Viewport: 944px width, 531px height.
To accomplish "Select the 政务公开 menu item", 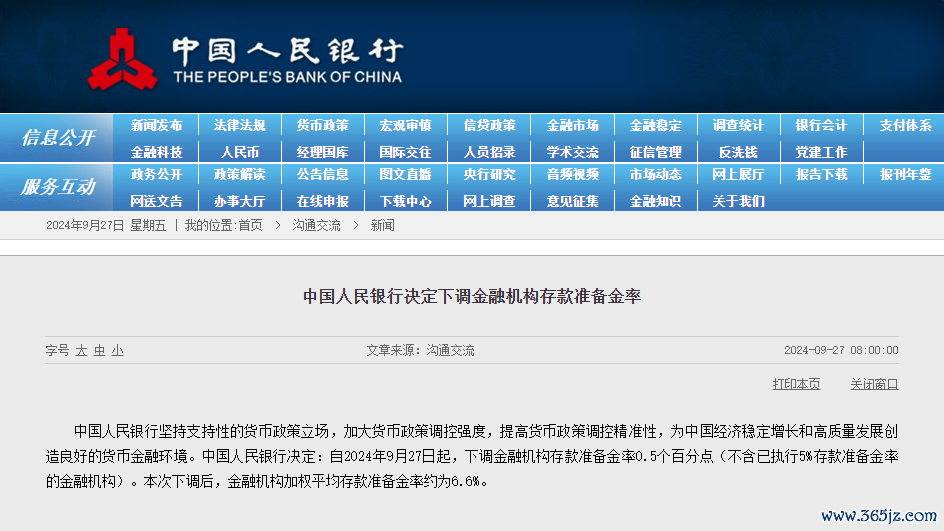I will [x=157, y=175].
